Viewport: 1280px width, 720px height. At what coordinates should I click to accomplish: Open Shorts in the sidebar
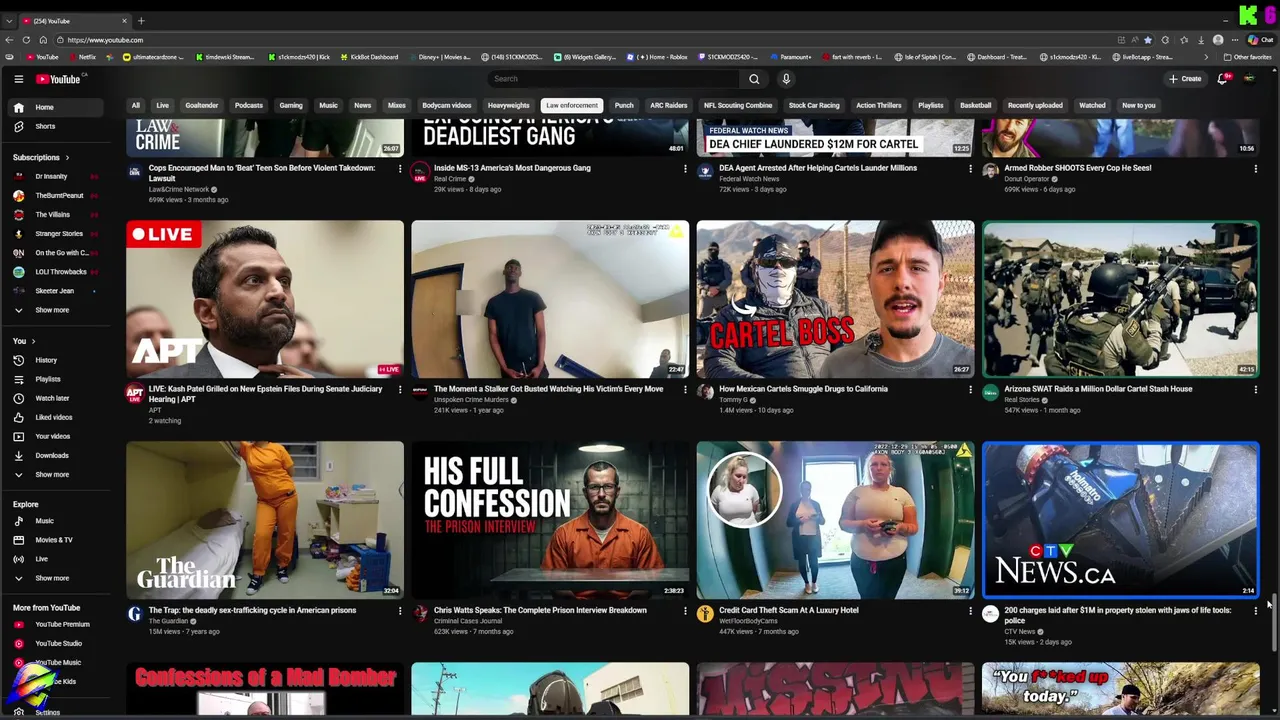(x=56, y=126)
